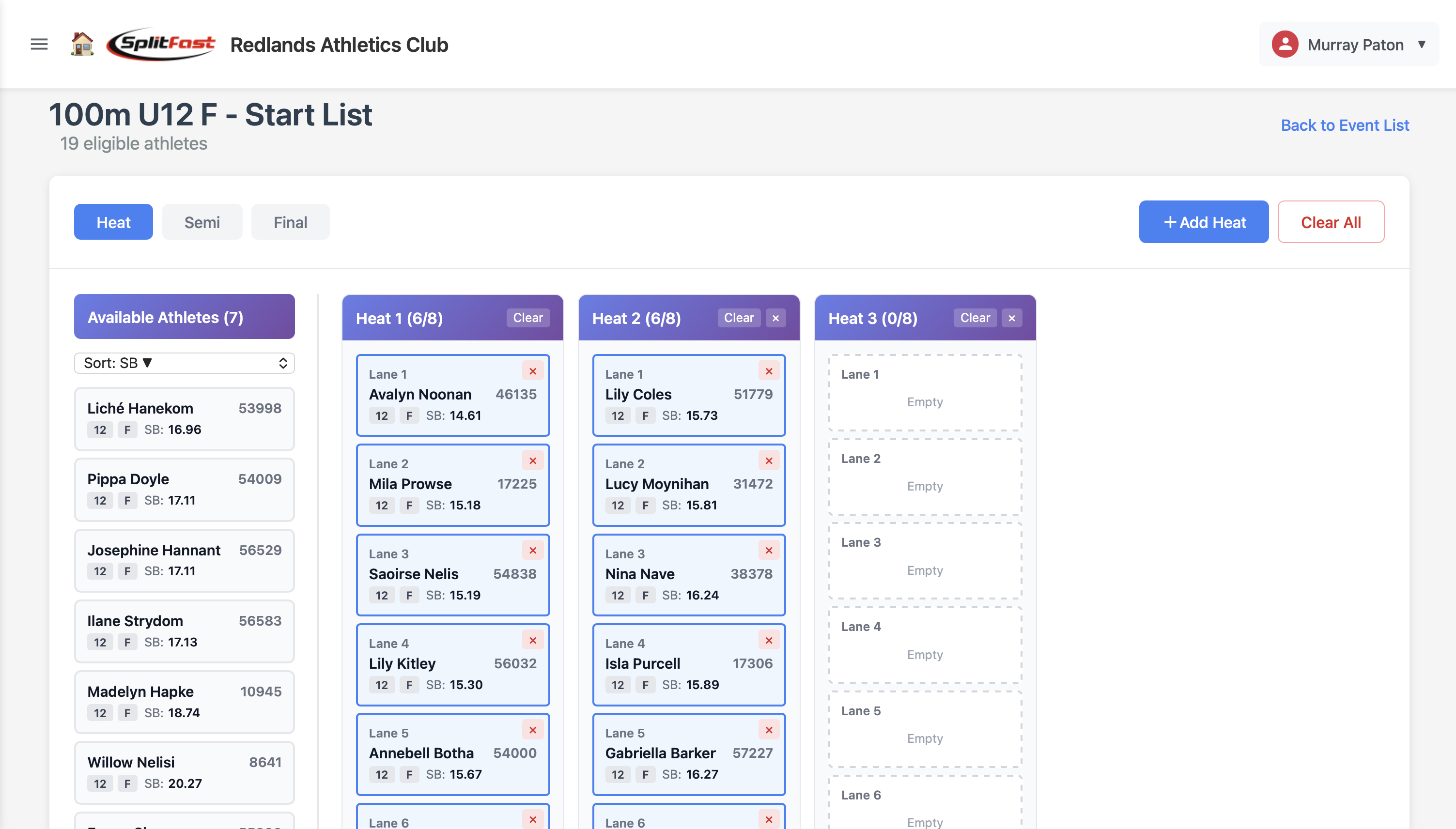The image size is (1456, 829).
Task: Switch to the Semi tab
Action: [x=201, y=222]
